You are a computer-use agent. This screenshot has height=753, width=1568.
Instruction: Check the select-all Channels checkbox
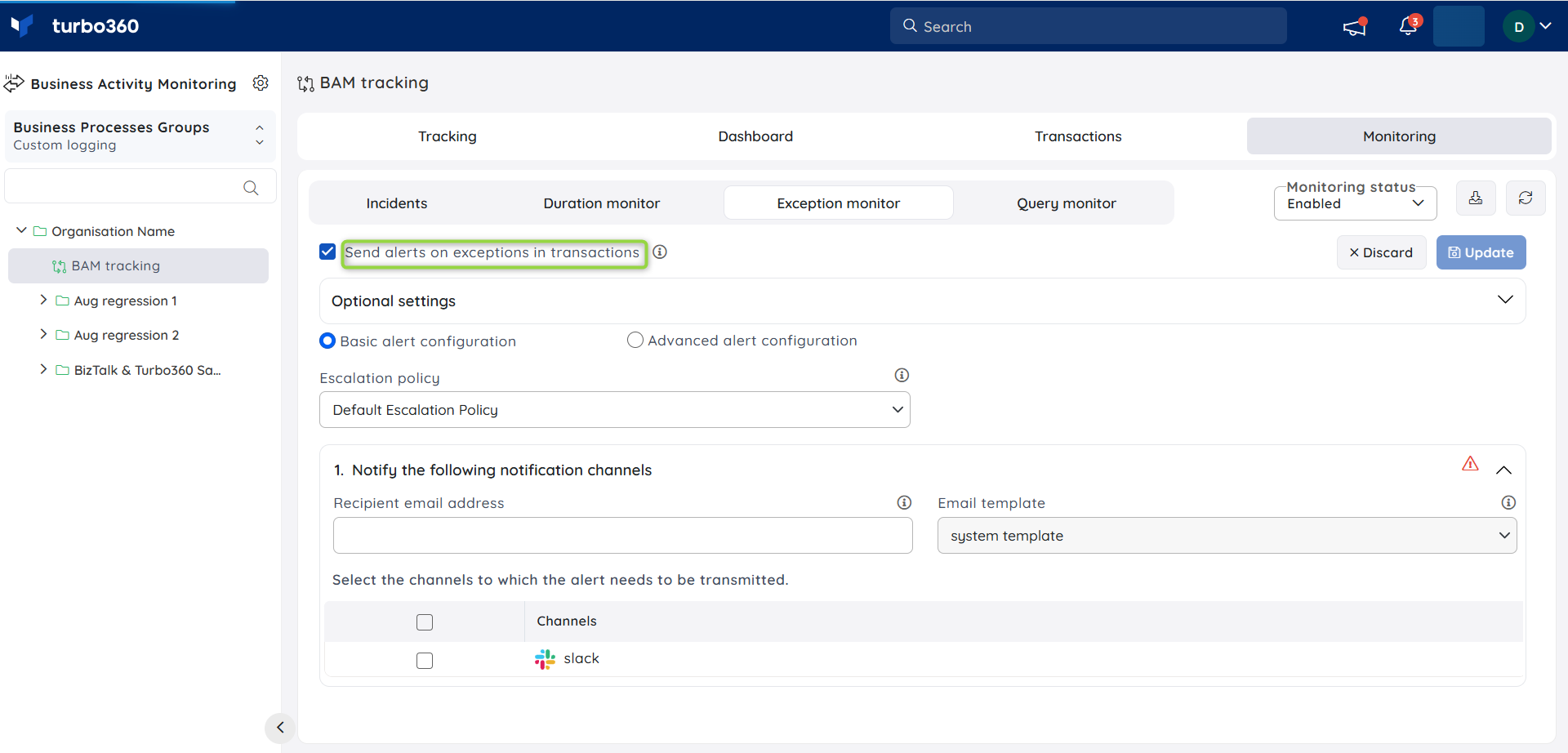click(x=425, y=622)
